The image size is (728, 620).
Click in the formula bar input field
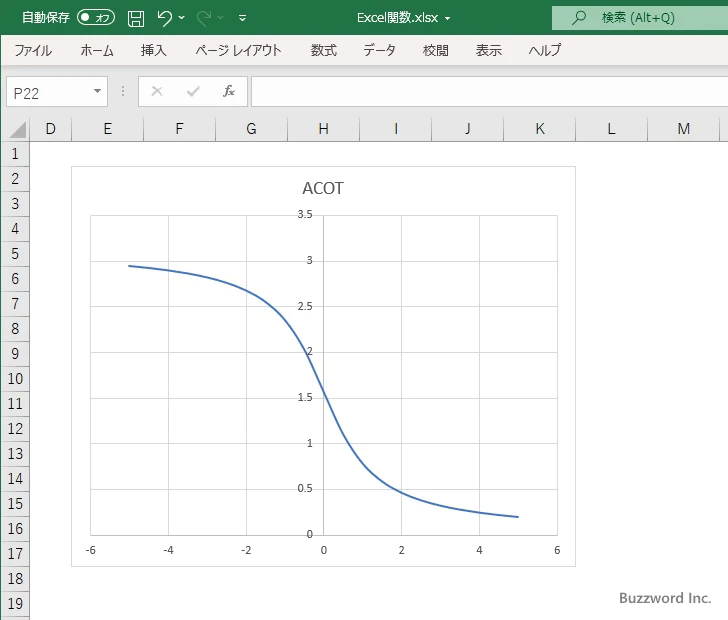(480, 92)
